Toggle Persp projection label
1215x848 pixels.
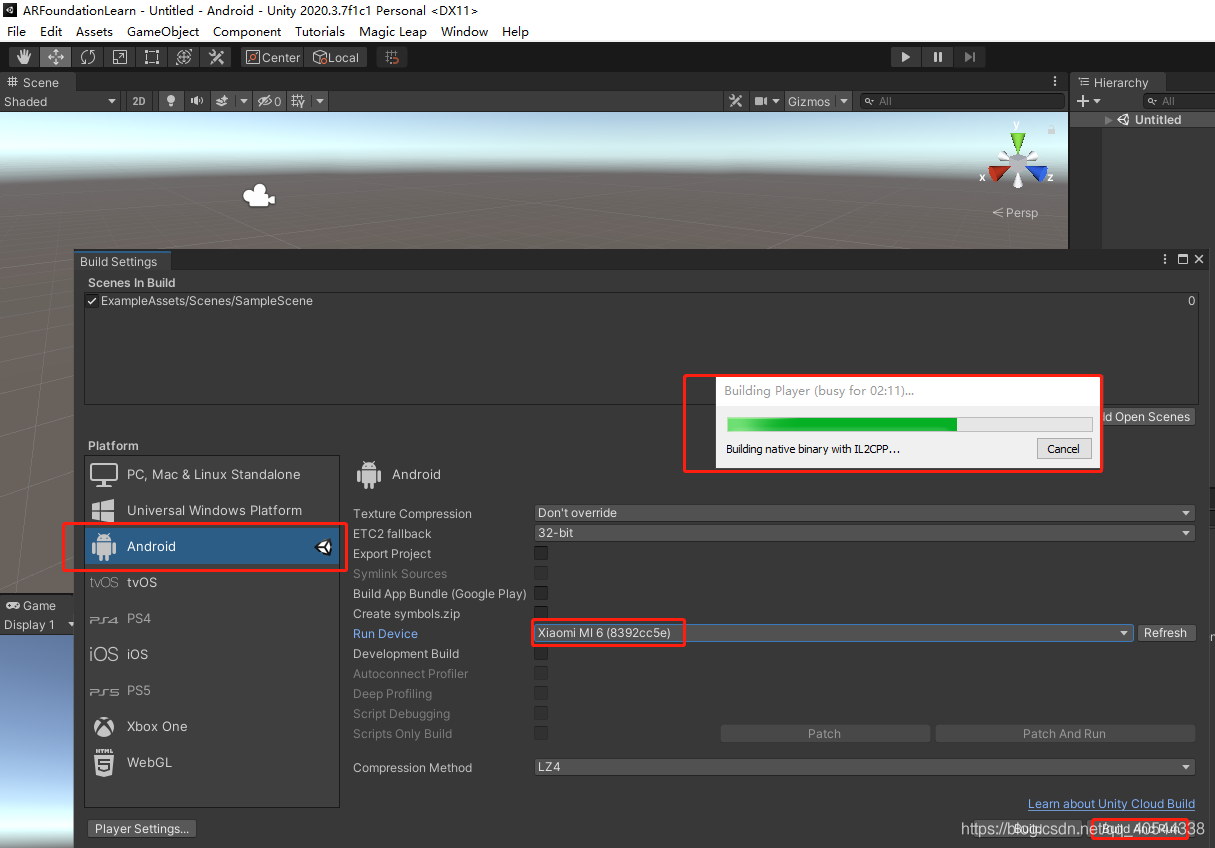1015,213
